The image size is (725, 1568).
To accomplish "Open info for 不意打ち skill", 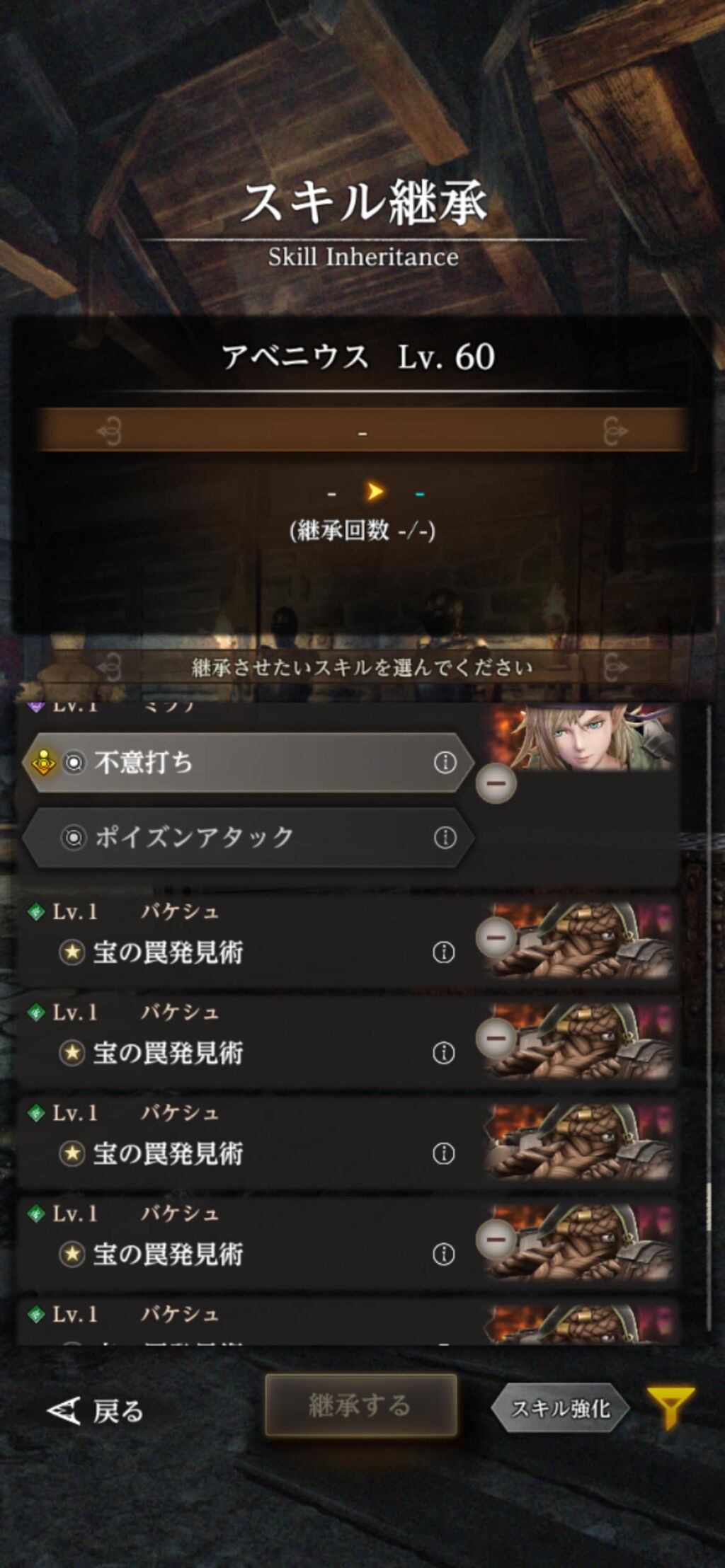I will click(x=445, y=762).
